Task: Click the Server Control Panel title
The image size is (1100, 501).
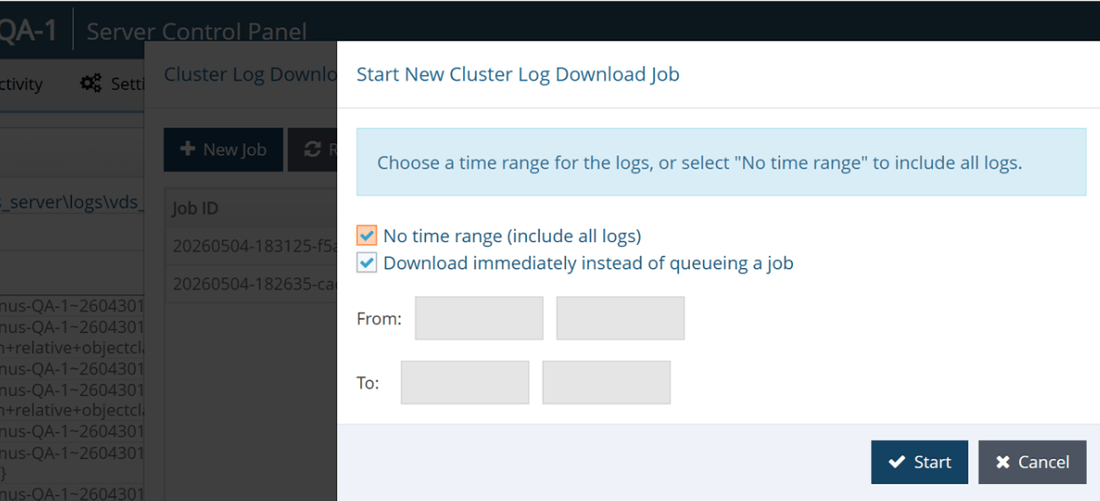Action: [x=196, y=32]
